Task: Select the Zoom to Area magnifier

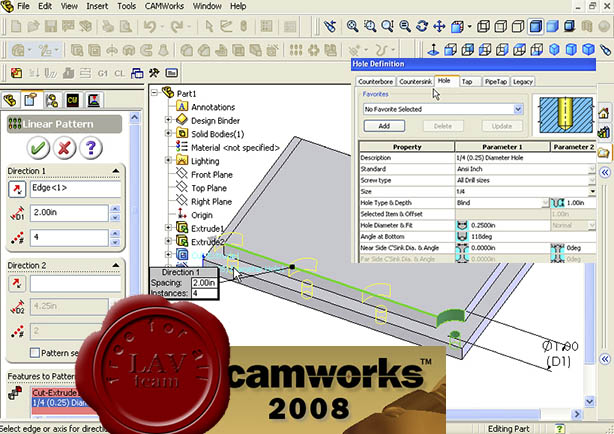Action: (370, 26)
